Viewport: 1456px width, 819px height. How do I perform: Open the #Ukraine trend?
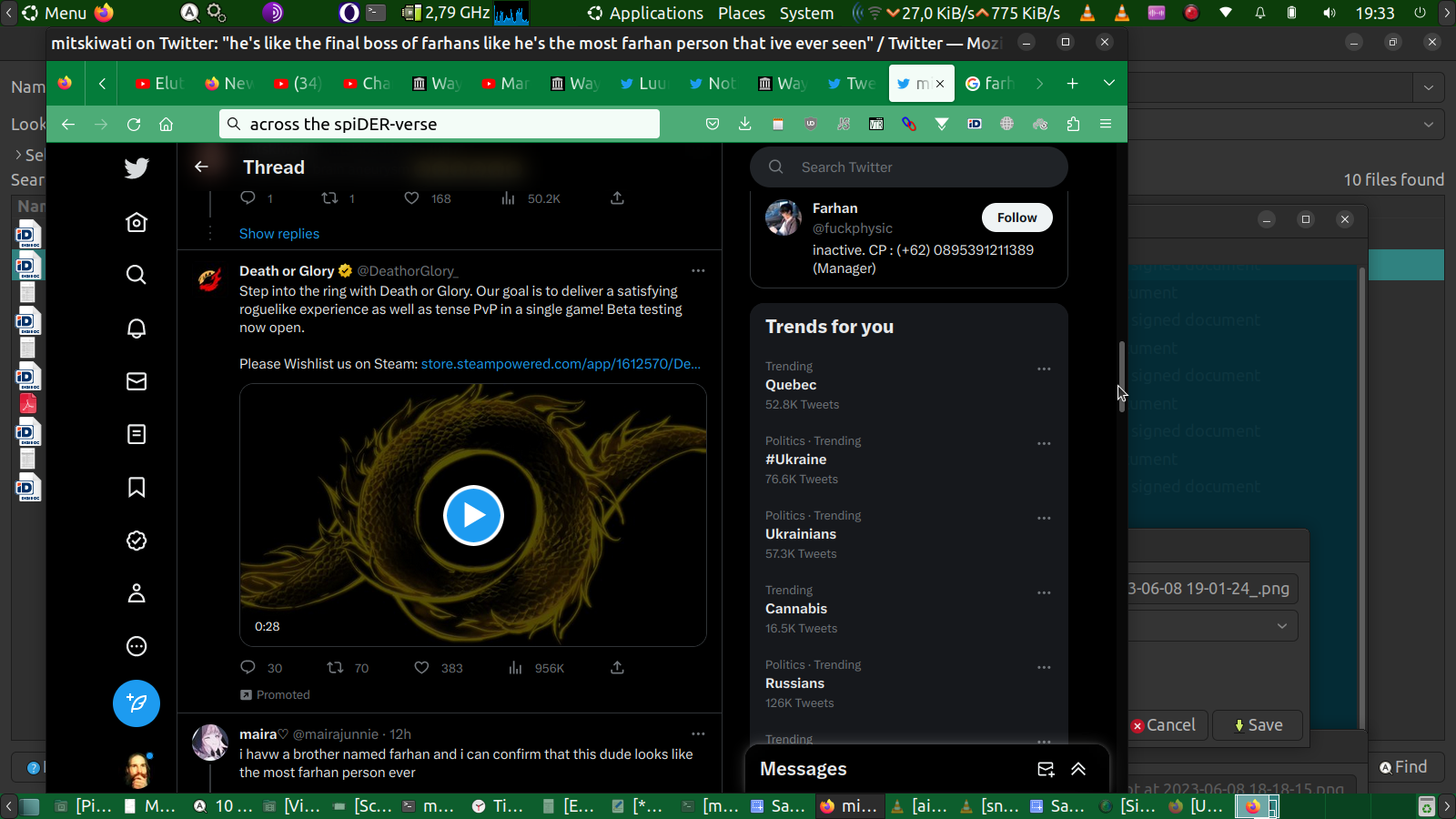coord(796,460)
